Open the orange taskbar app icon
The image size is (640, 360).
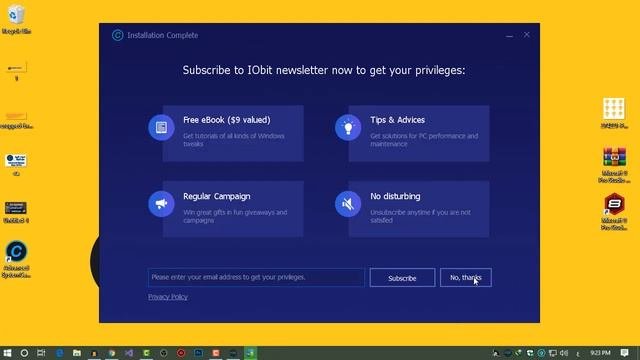point(216,353)
